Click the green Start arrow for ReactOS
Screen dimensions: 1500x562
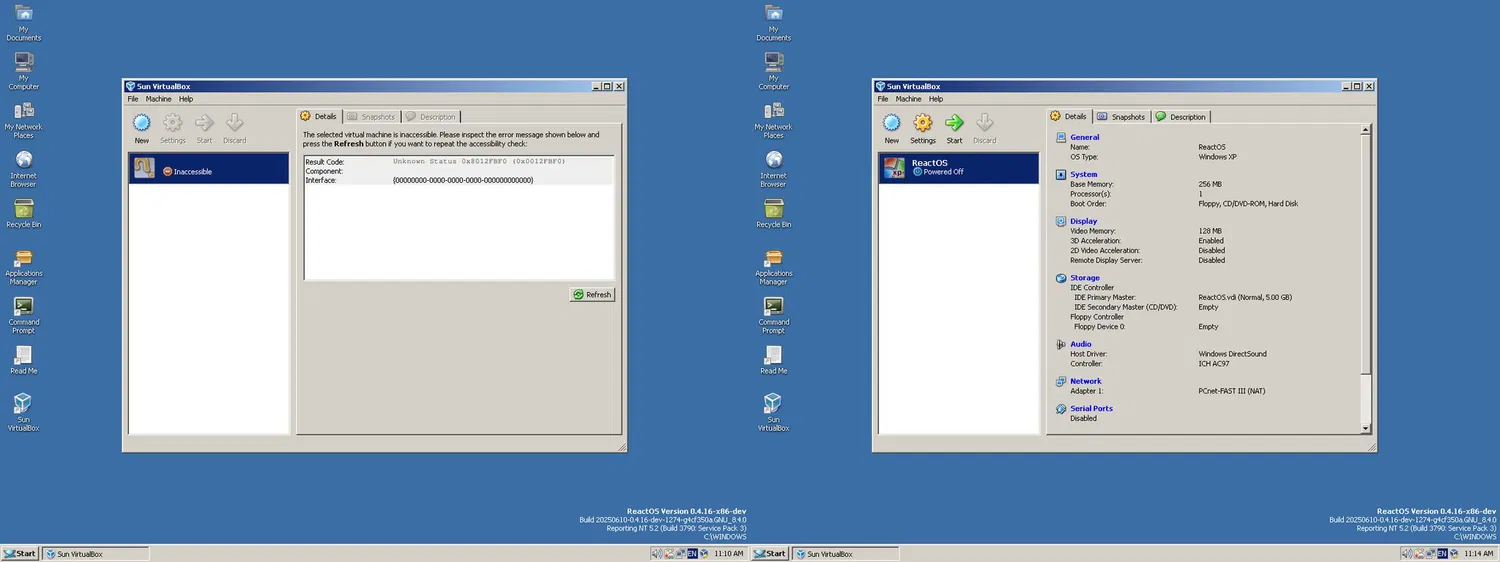point(954,123)
